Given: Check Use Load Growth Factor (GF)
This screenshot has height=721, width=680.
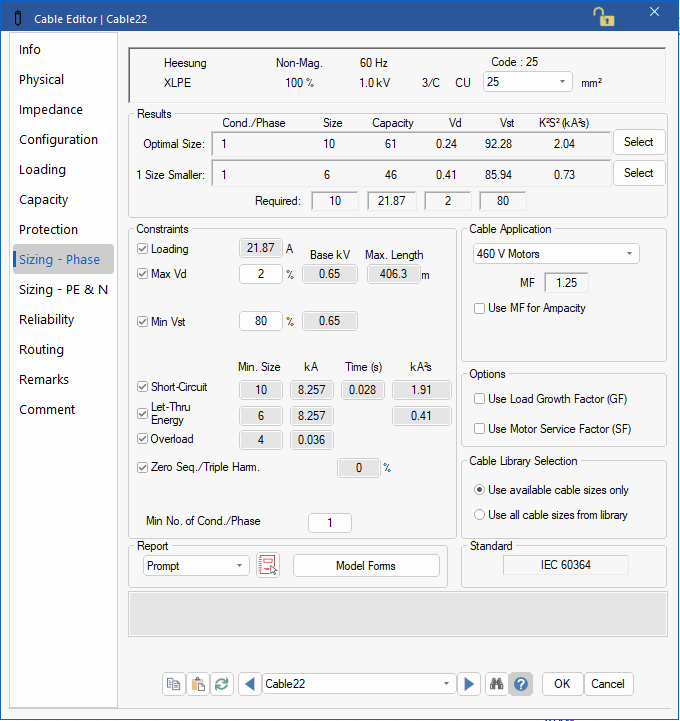Looking at the screenshot, I should click(480, 399).
